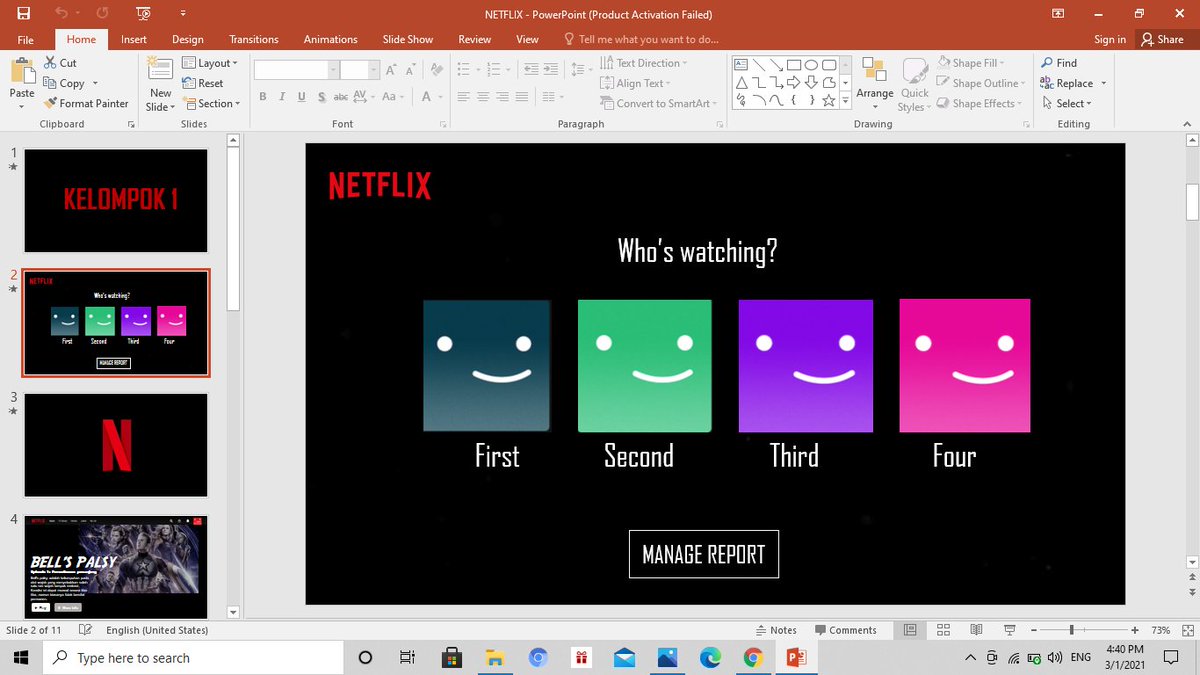This screenshot has height=675, width=1200.
Task: Expand the Section dropdown
Action: (212, 103)
